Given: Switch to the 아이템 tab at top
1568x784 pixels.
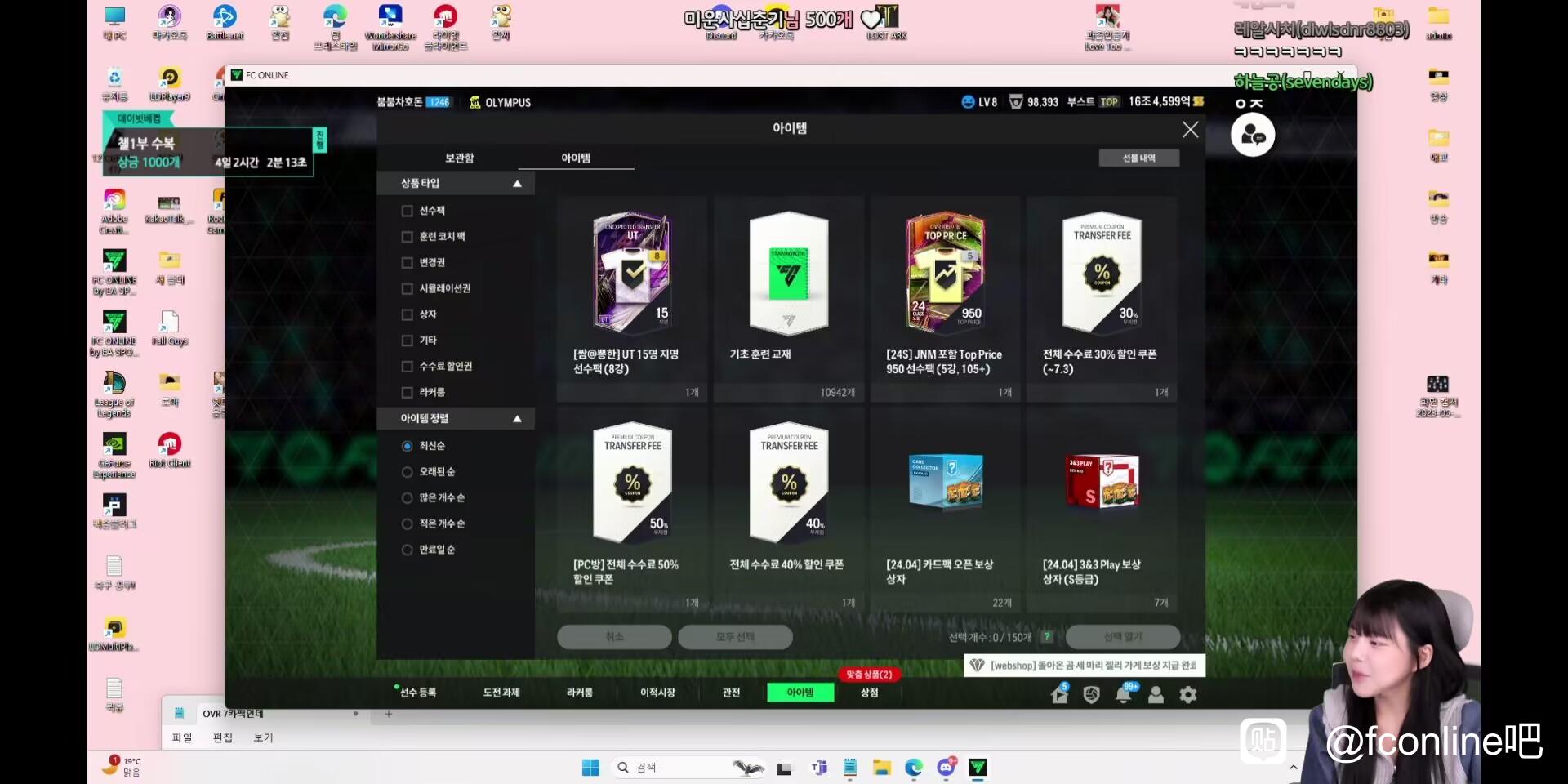Looking at the screenshot, I should point(576,158).
